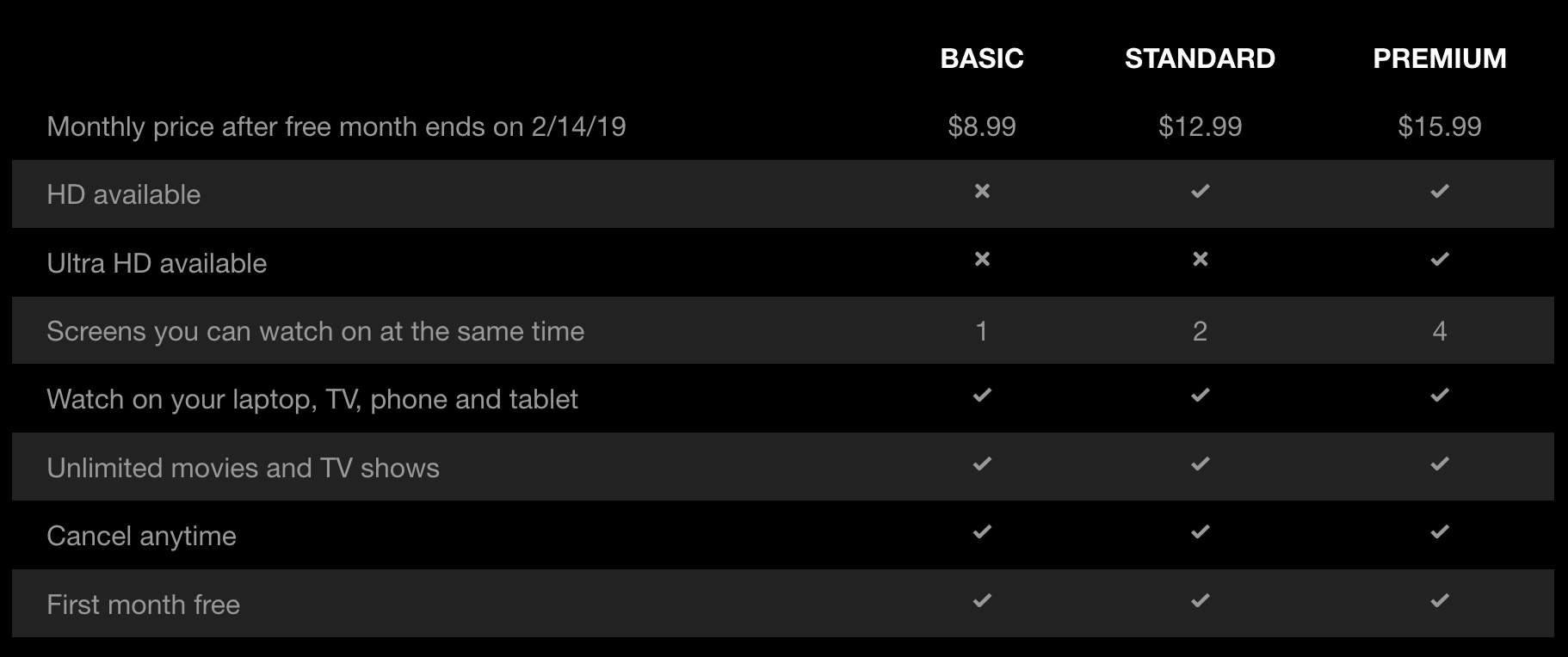Click Basic checkmark for laptop, TV, phone, tablet

click(x=982, y=396)
